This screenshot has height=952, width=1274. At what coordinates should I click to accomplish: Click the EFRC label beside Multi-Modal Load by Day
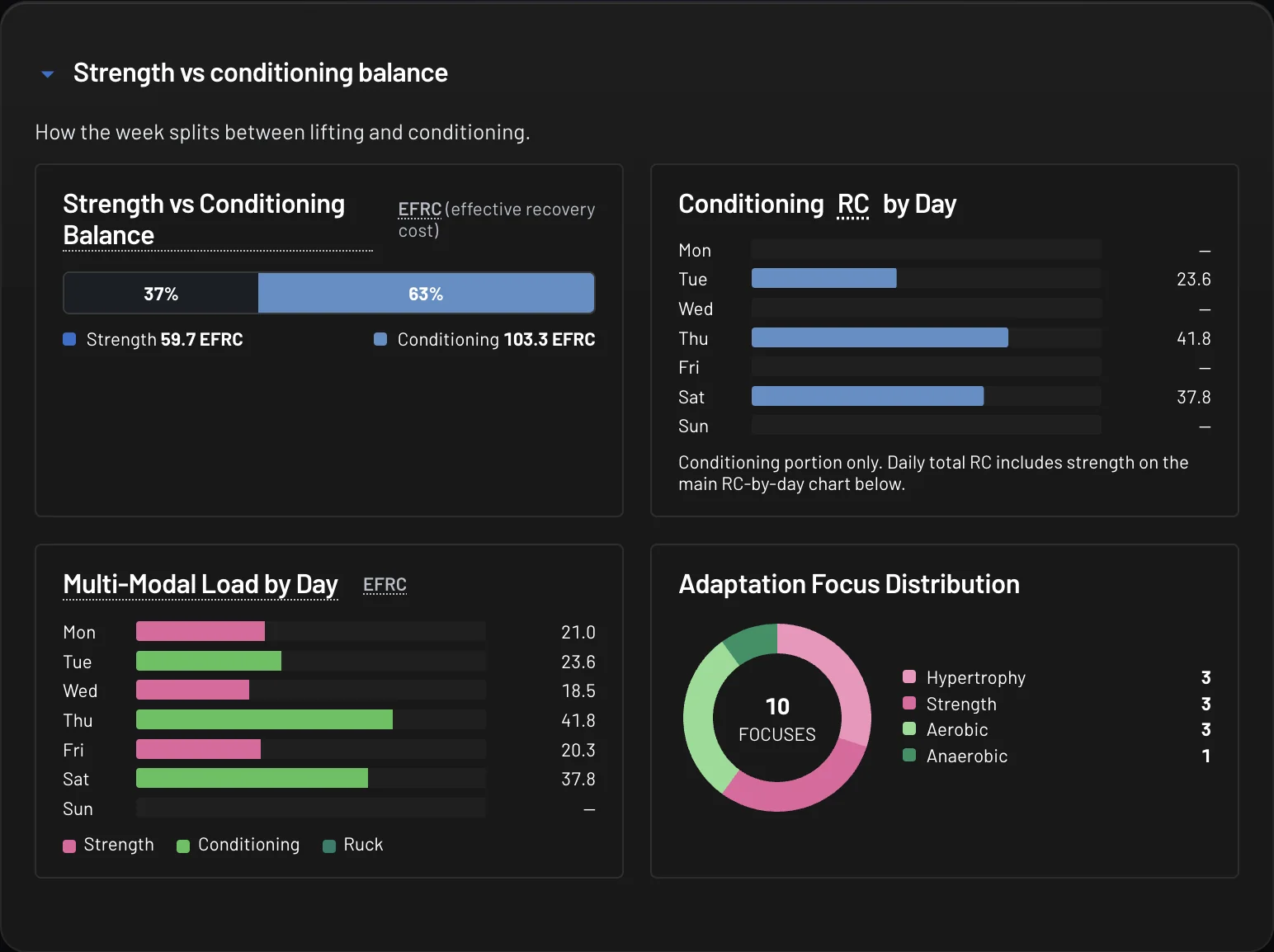coord(385,584)
